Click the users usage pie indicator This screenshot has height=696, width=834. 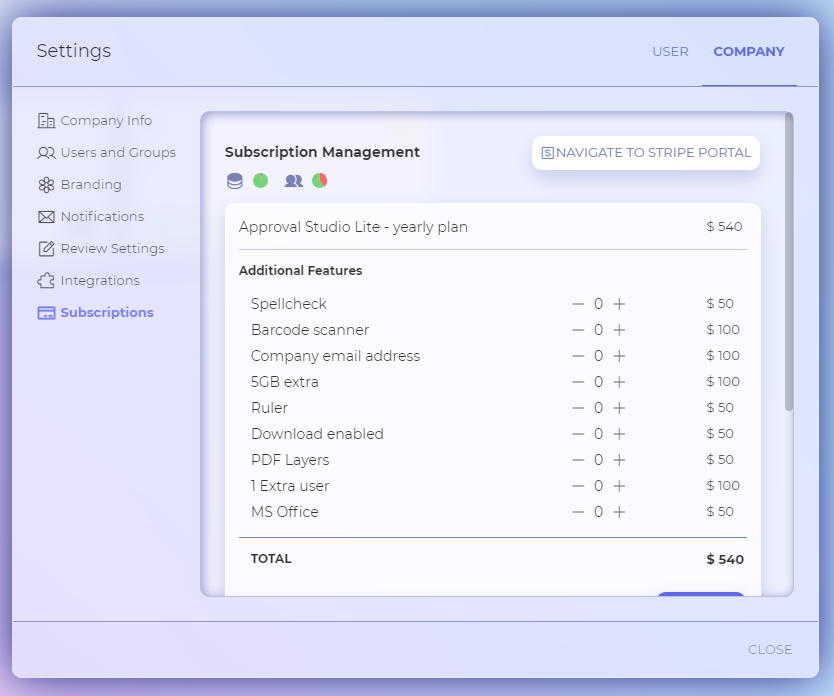point(320,181)
